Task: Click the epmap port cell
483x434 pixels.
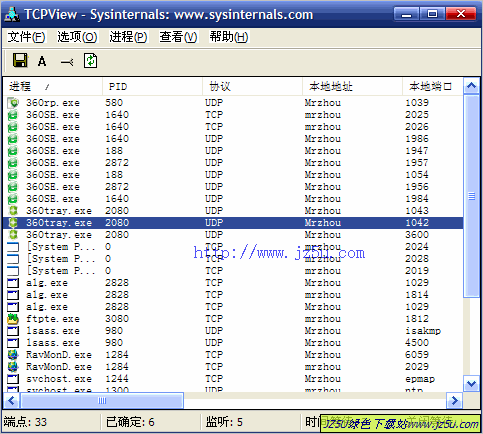Action: [x=420, y=379]
